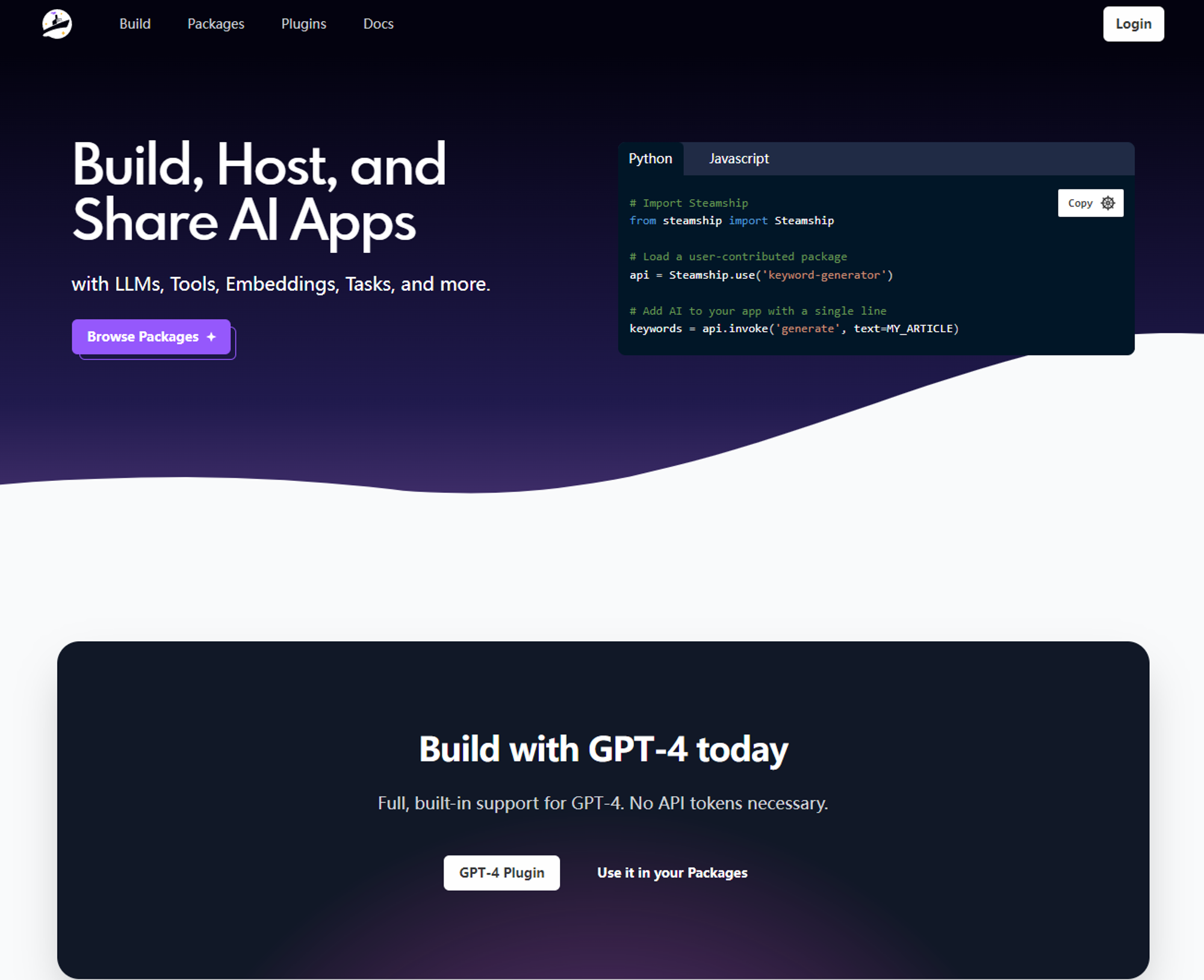The image size is (1204, 980).
Task: Open the Build menu item
Action: 135,24
